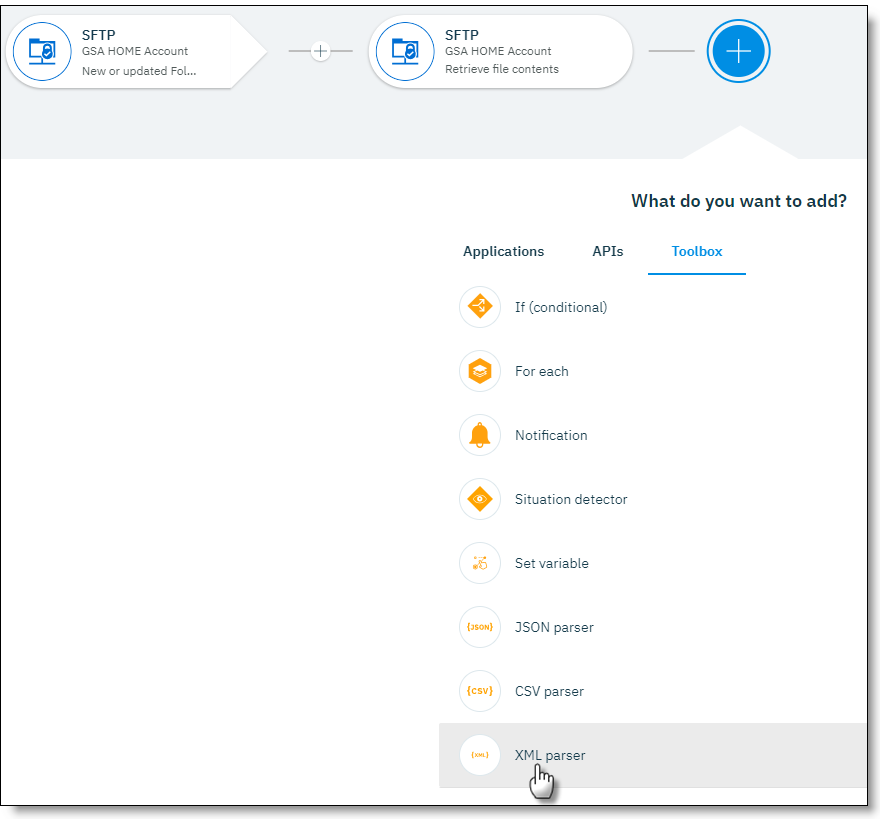Choose the Situation detector icon
This screenshot has height=819, width=880.
click(x=480, y=499)
